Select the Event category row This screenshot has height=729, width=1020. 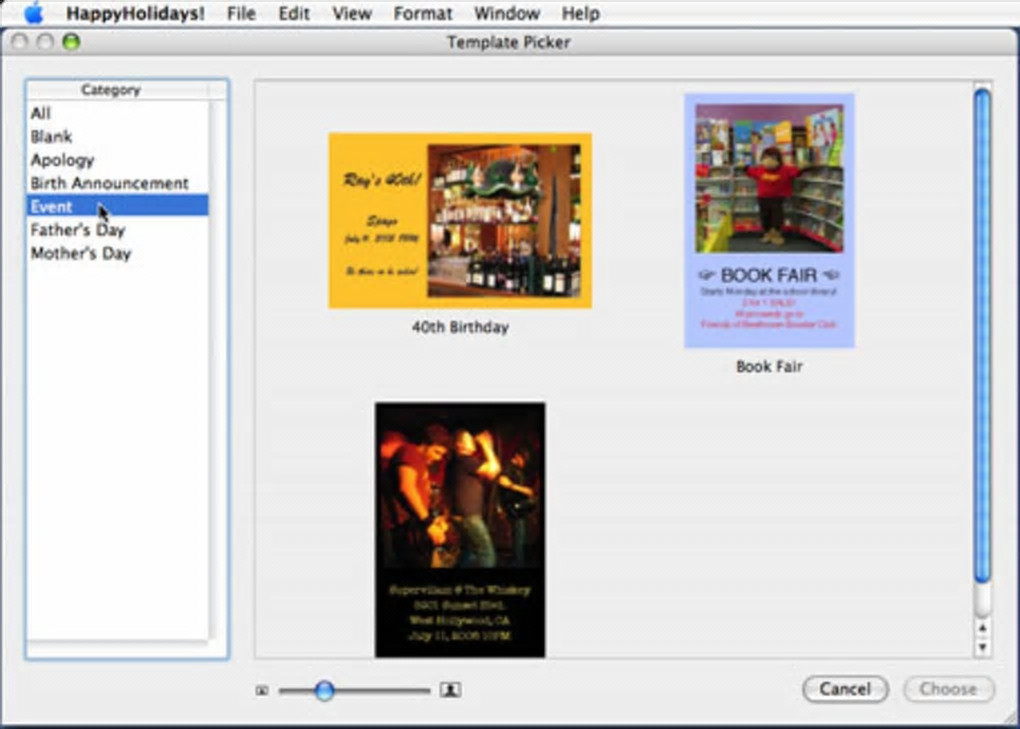(x=118, y=205)
